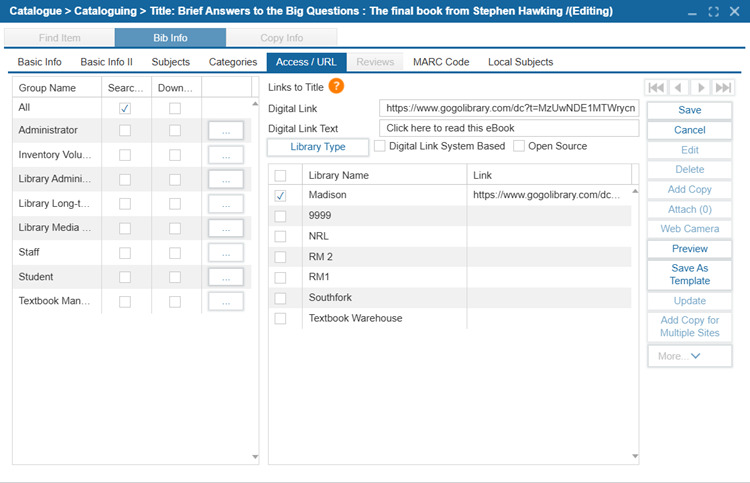This screenshot has height=483, width=750.
Task: Check Search permission for Staff group
Action: (x=125, y=253)
